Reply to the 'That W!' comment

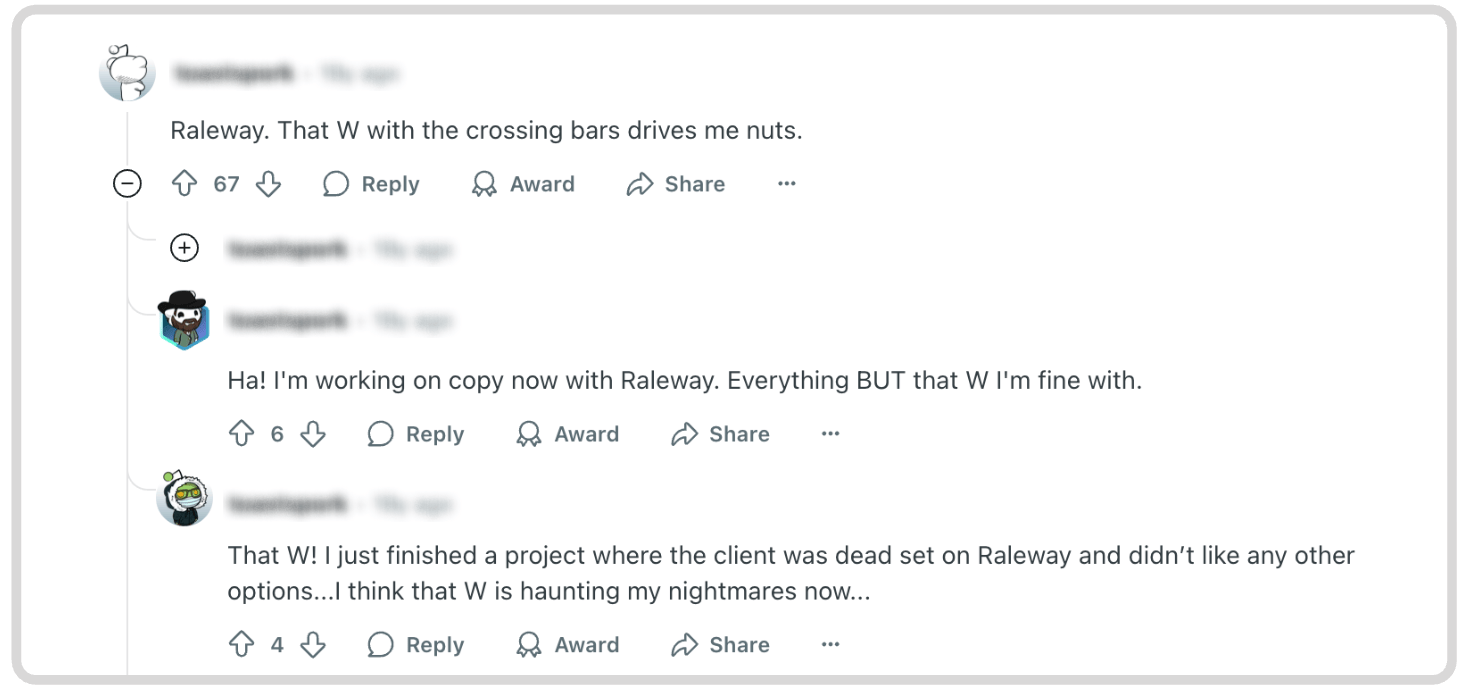415,645
